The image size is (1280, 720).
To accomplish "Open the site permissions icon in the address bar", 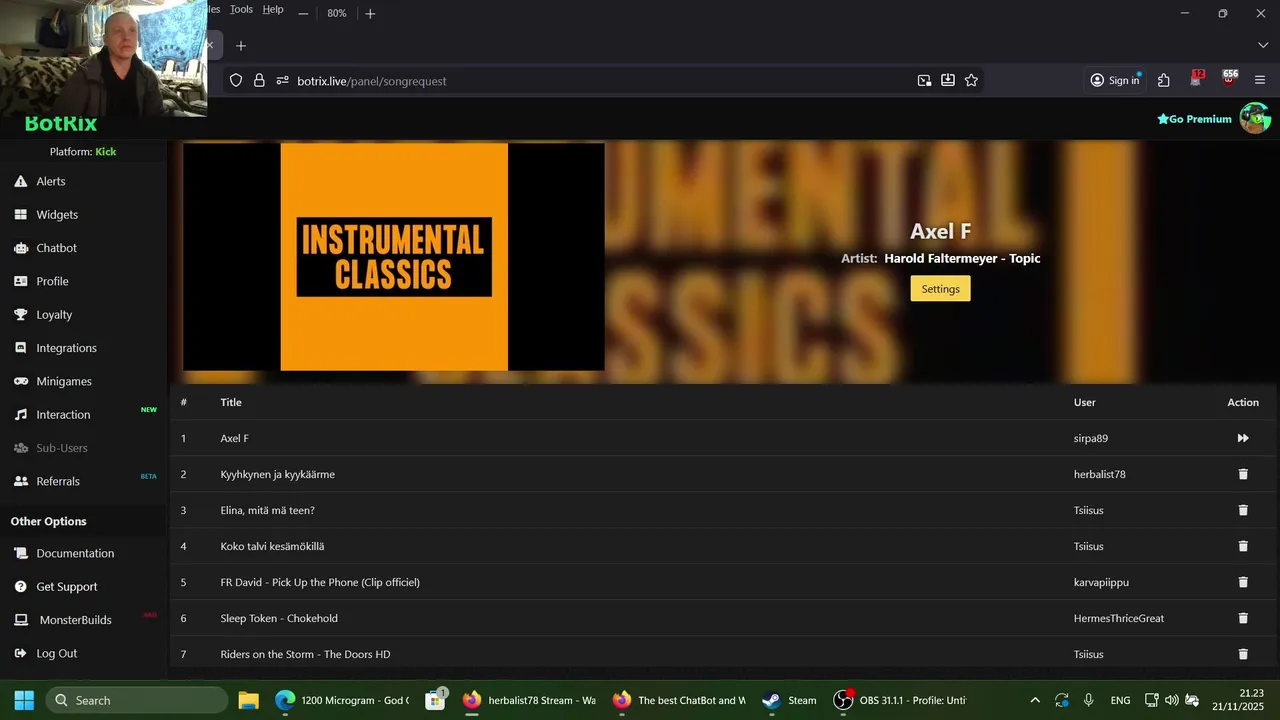I will pyautogui.click(x=282, y=81).
